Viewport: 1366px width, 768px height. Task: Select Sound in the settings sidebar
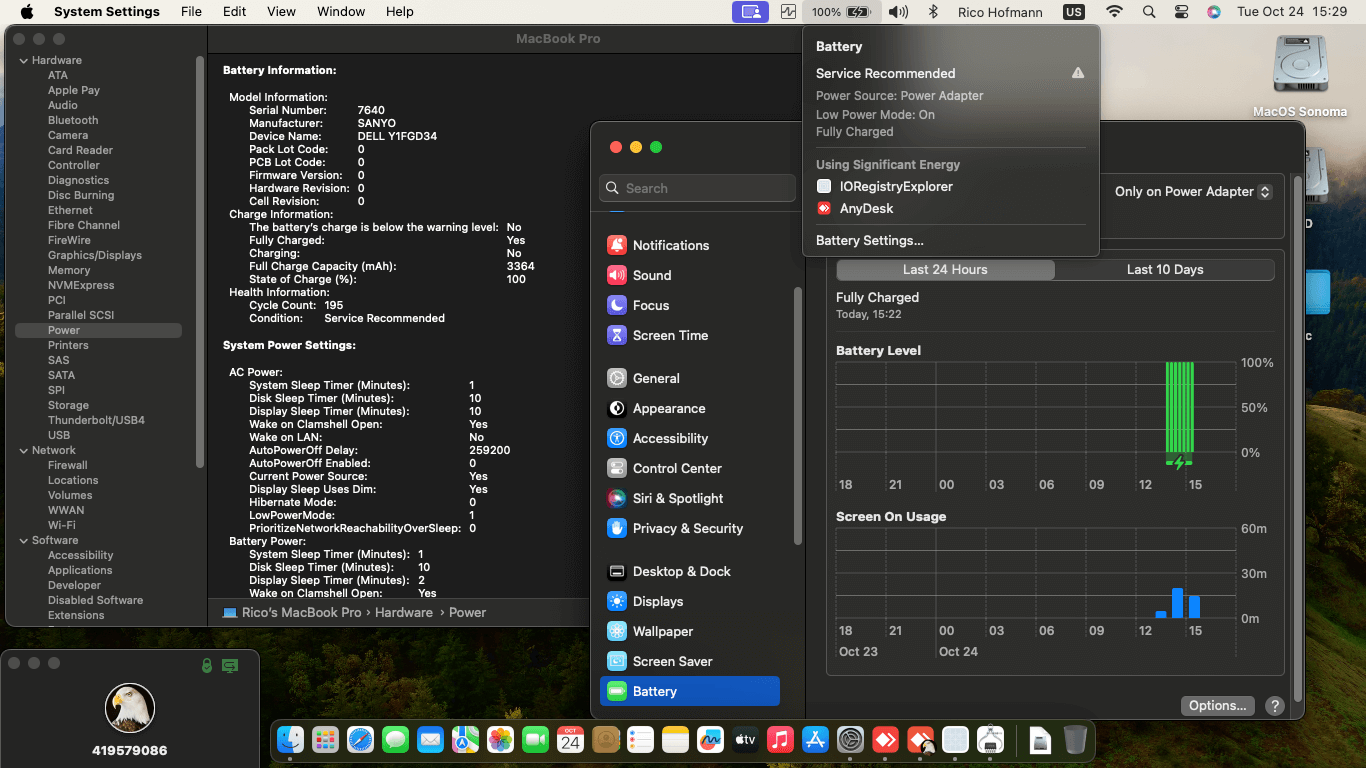coord(651,275)
